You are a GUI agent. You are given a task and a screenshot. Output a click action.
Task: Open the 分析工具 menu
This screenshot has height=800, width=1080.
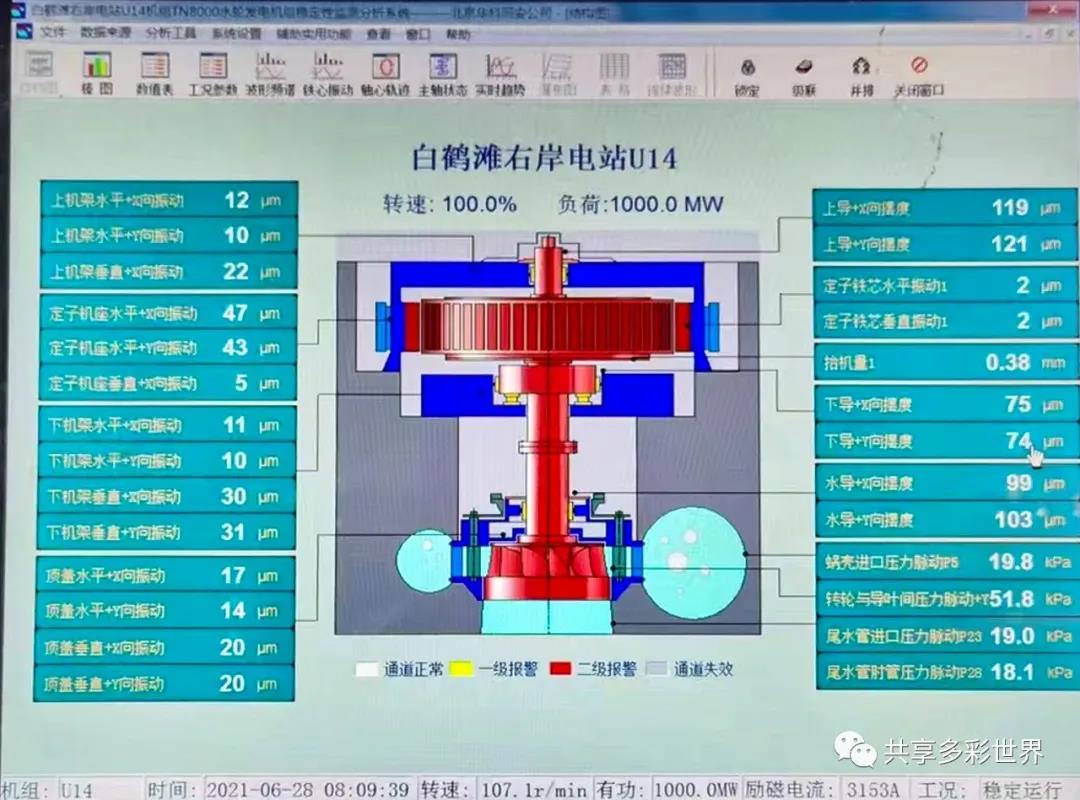pos(170,32)
